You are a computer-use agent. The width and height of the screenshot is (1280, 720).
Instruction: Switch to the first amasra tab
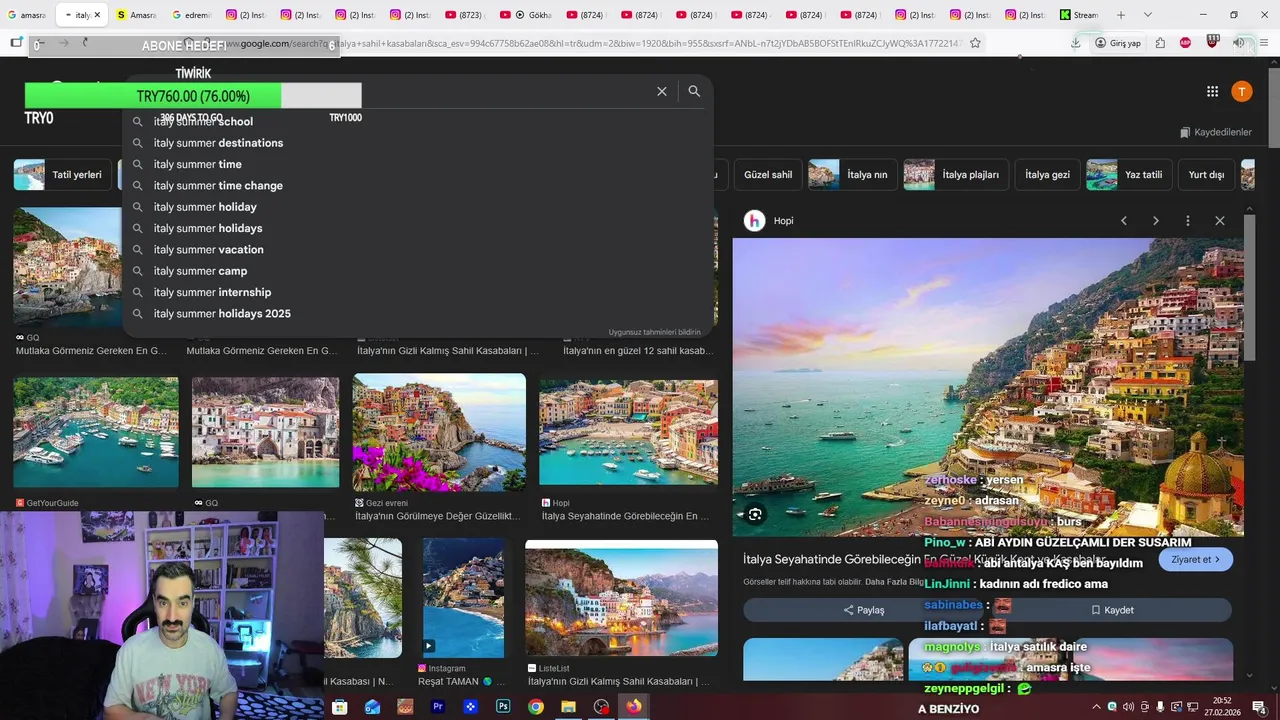click(27, 15)
